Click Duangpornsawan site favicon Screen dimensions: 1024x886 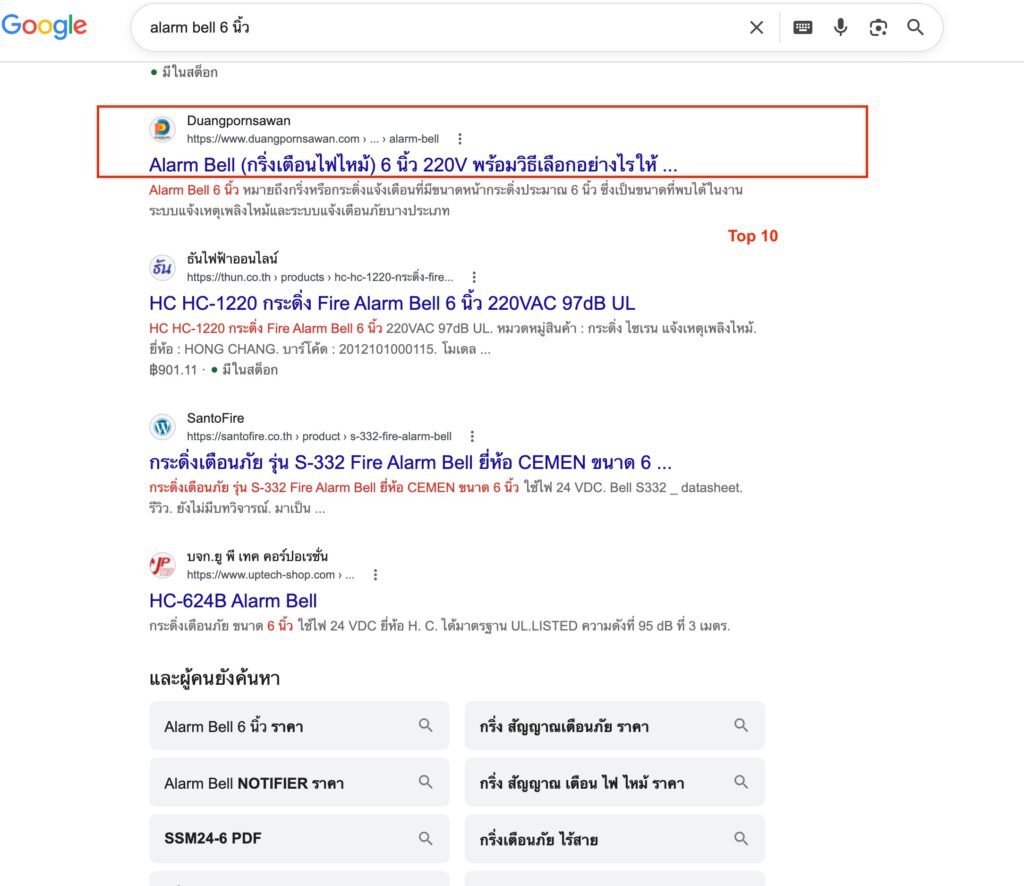click(x=162, y=129)
